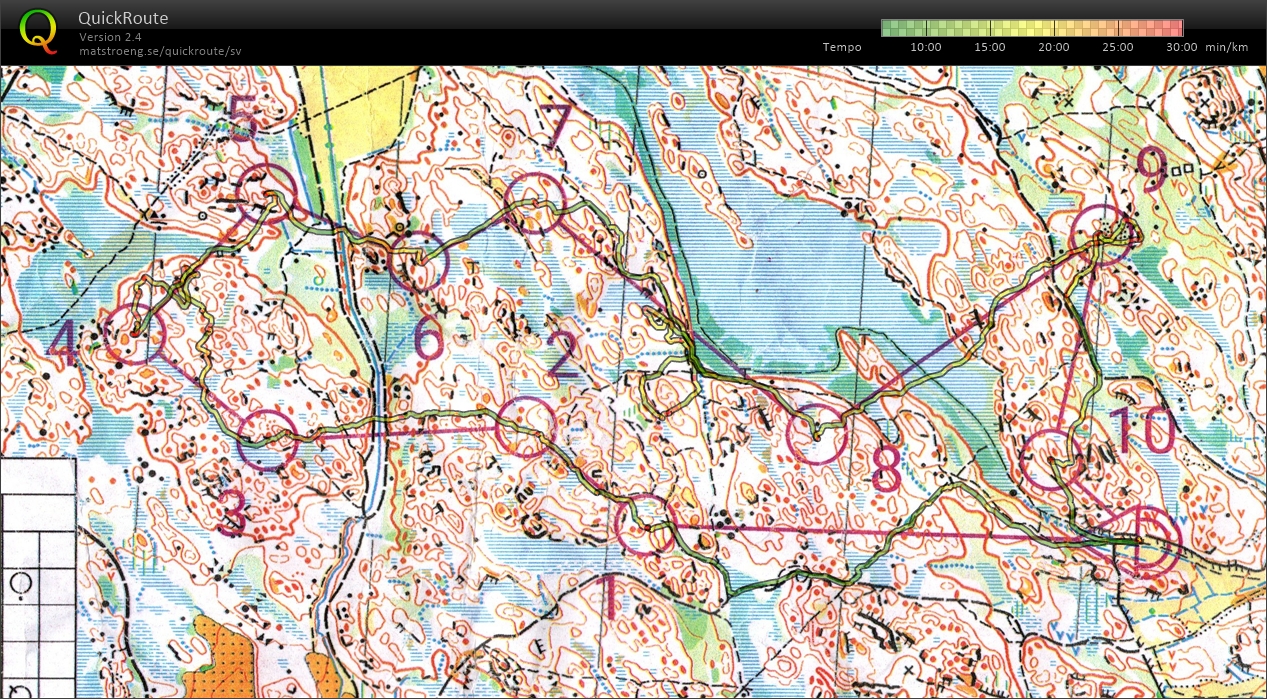Screen dimensions: 1267x699
Task: Click the Tempo color gradient bar
Action: [x=1032, y=28]
